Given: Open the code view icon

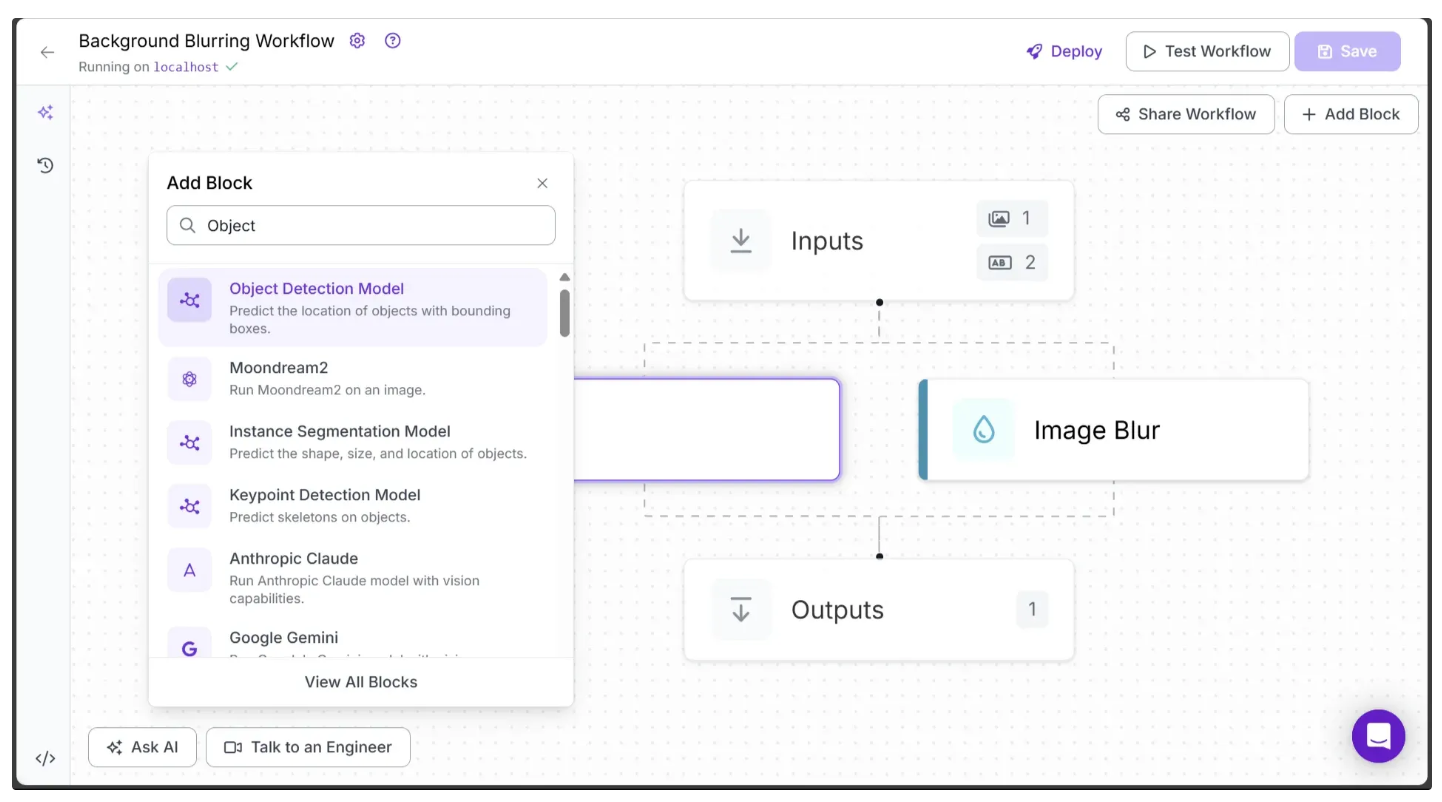Looking at the screenshot, I should point(45,758).
